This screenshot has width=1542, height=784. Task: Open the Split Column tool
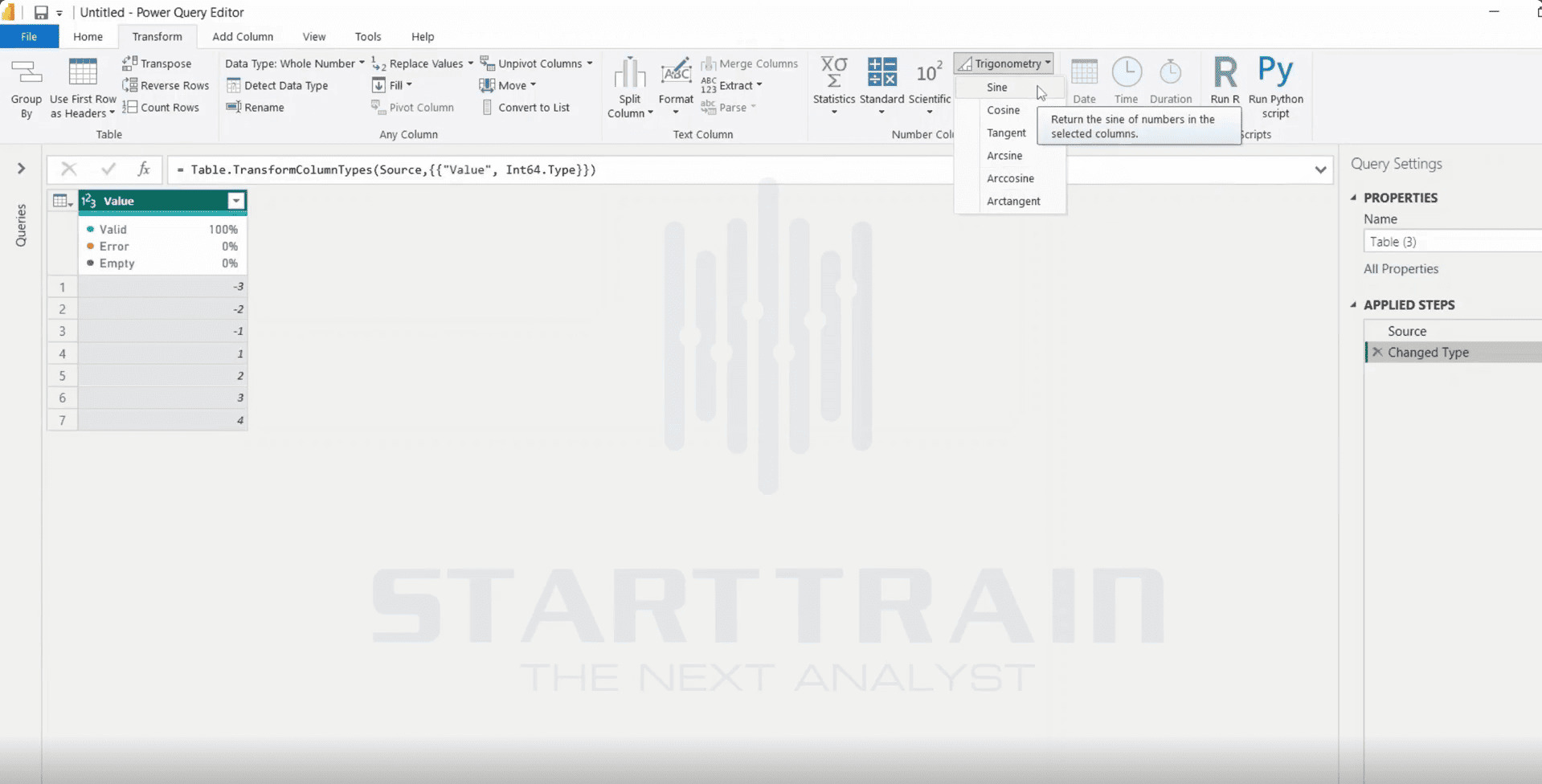point(630,88)
